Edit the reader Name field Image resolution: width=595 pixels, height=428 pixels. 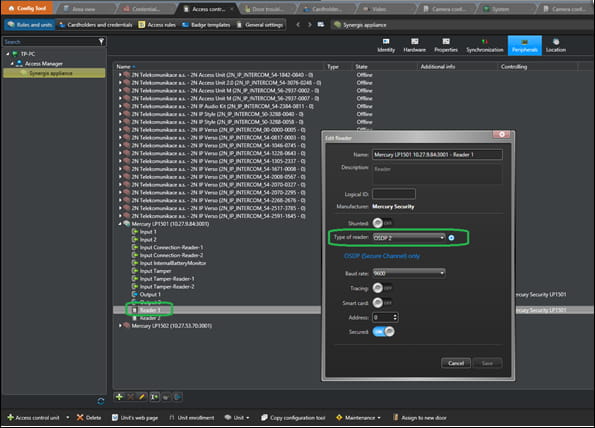pyautogui.click(x=437, y=154)
